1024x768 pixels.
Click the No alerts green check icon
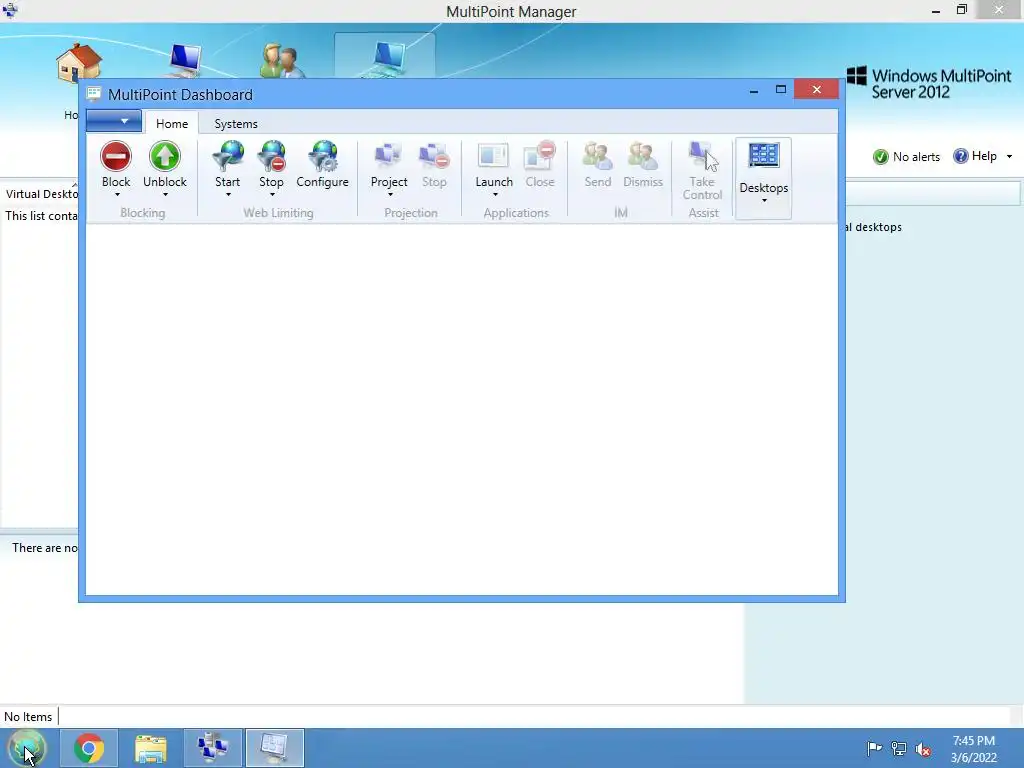(x=880, y=157)
